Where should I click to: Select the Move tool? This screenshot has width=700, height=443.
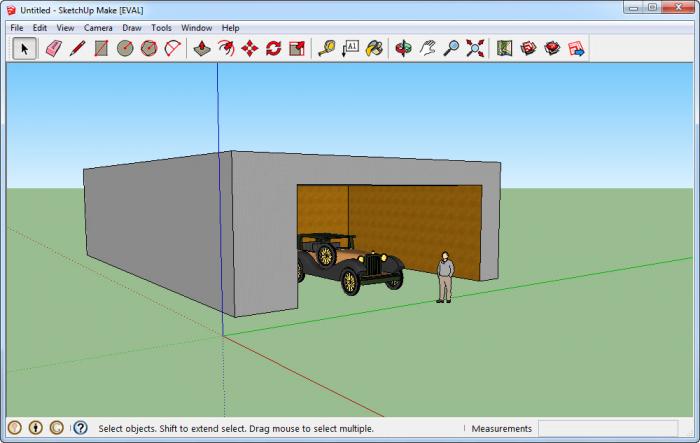(x=250, y=48)
